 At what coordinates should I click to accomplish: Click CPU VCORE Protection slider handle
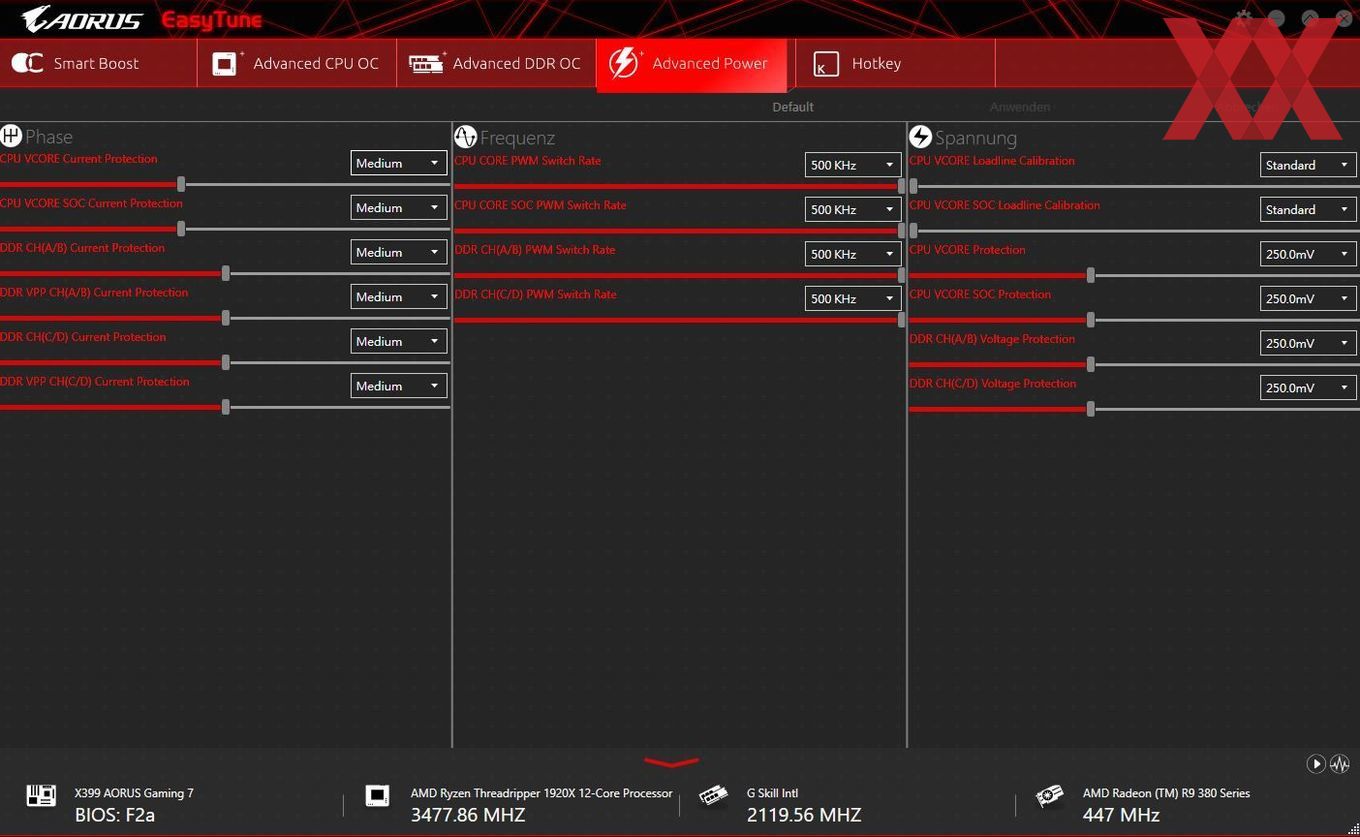coord(1090,275)
